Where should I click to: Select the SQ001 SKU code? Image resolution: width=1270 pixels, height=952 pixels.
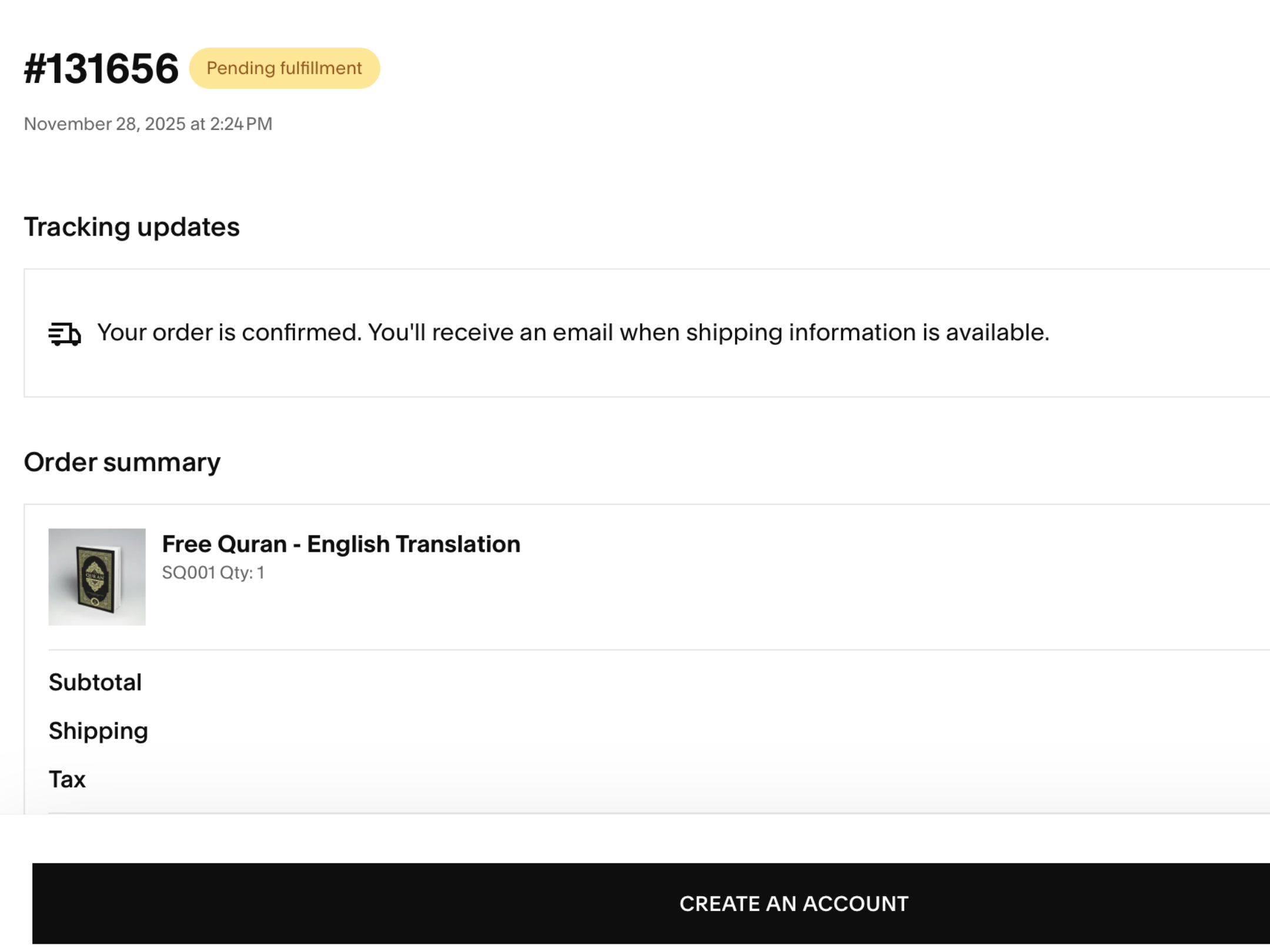tap(189, 572)
